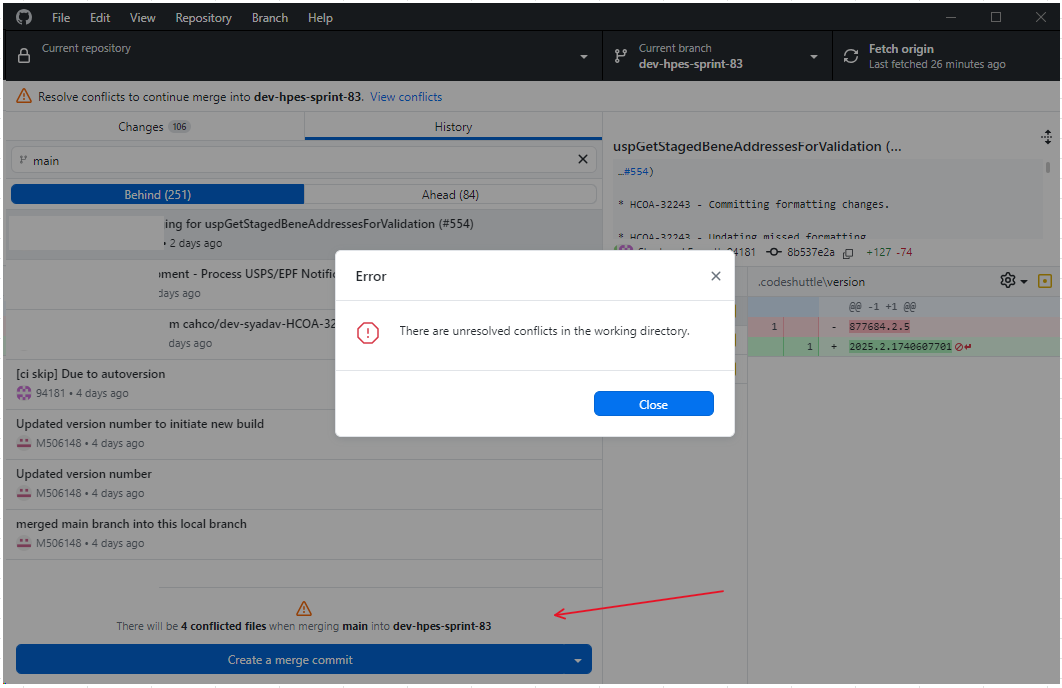This screenshot has width=1062, height=688.
Task: Click the GitHub logo icon
Action: coord(24,18)
